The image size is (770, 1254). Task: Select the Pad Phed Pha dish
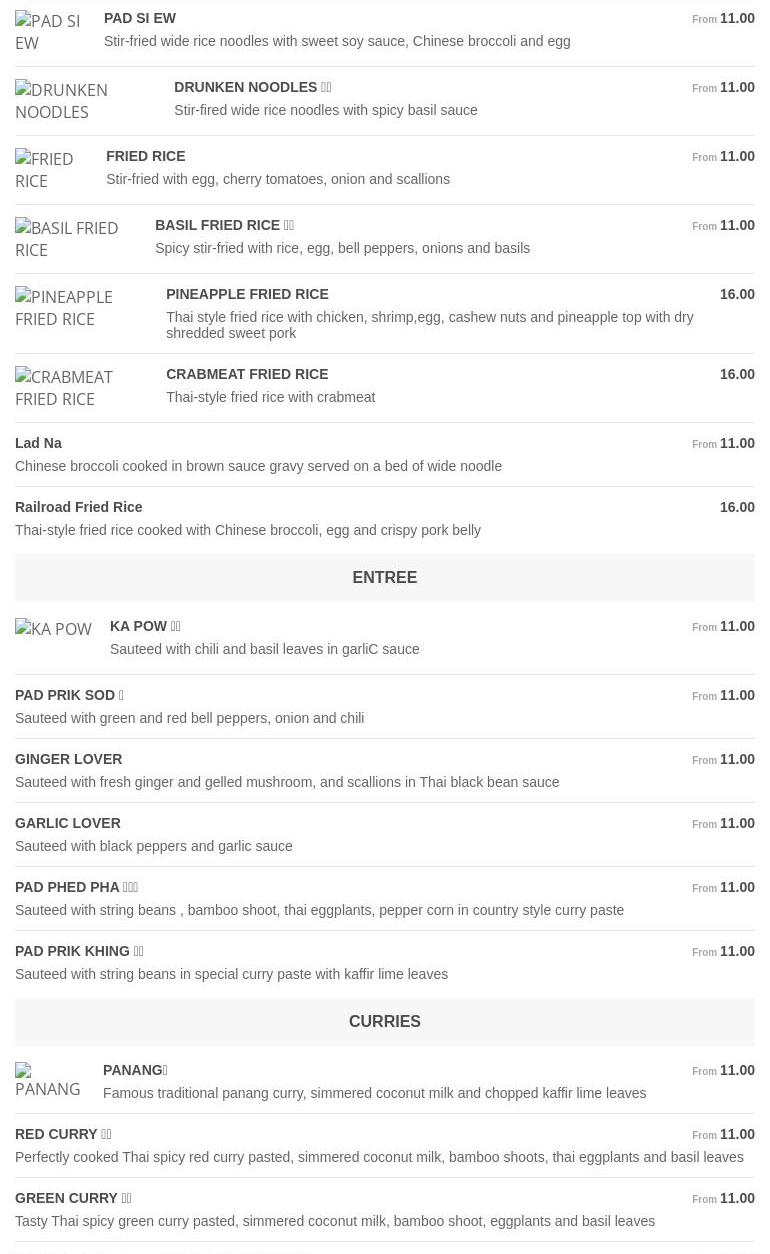pyautogui.click(x=68, y=887)
